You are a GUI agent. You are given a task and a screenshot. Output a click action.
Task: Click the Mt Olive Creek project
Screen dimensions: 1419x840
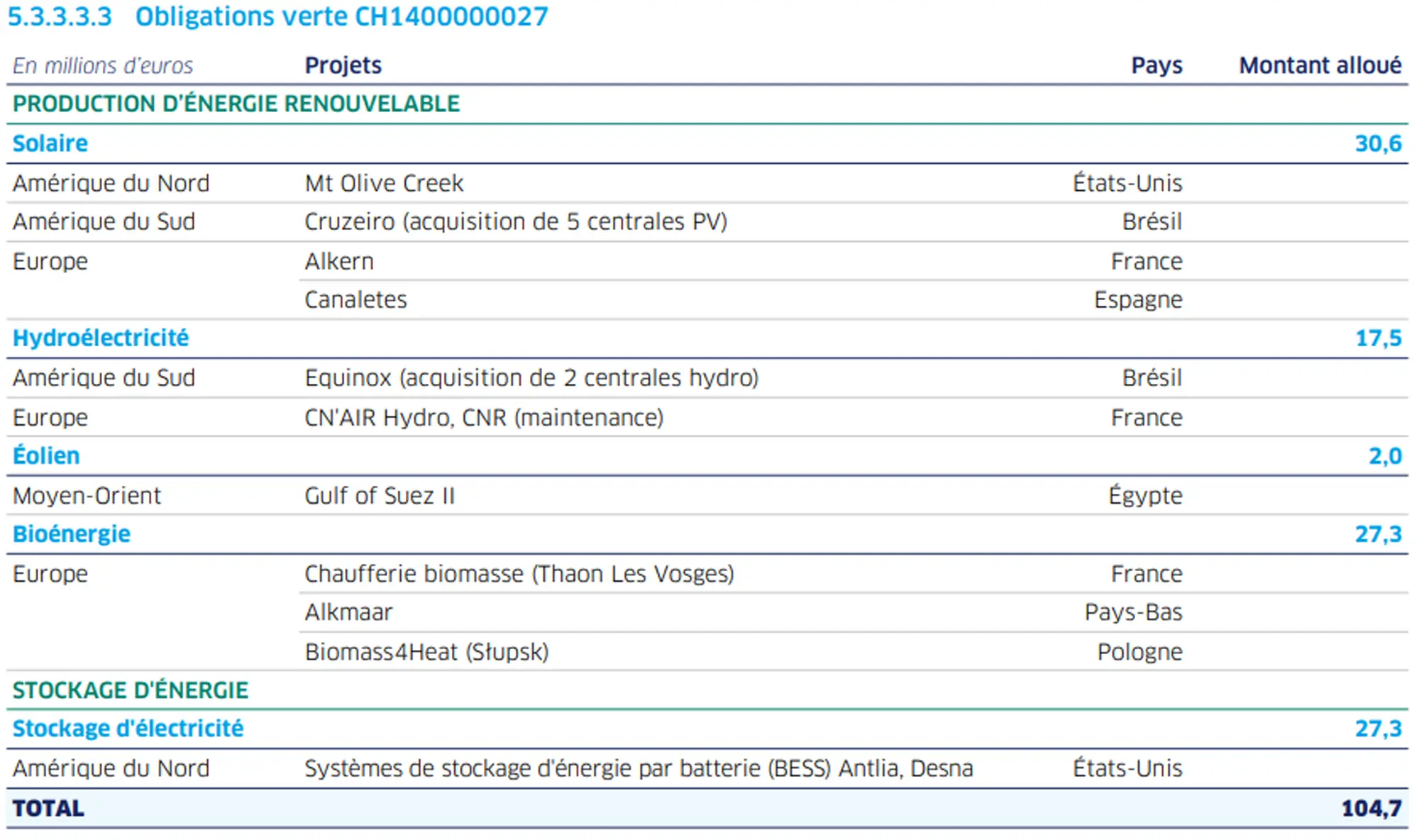coord(384,183)
